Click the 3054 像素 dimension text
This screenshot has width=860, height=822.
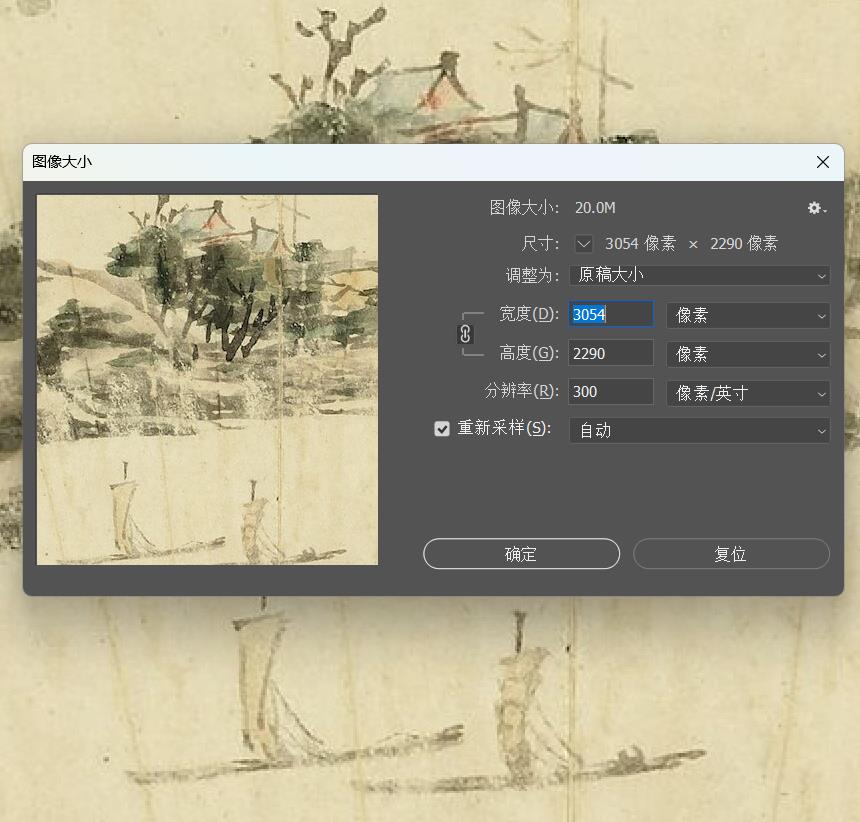tap(640, 243)
